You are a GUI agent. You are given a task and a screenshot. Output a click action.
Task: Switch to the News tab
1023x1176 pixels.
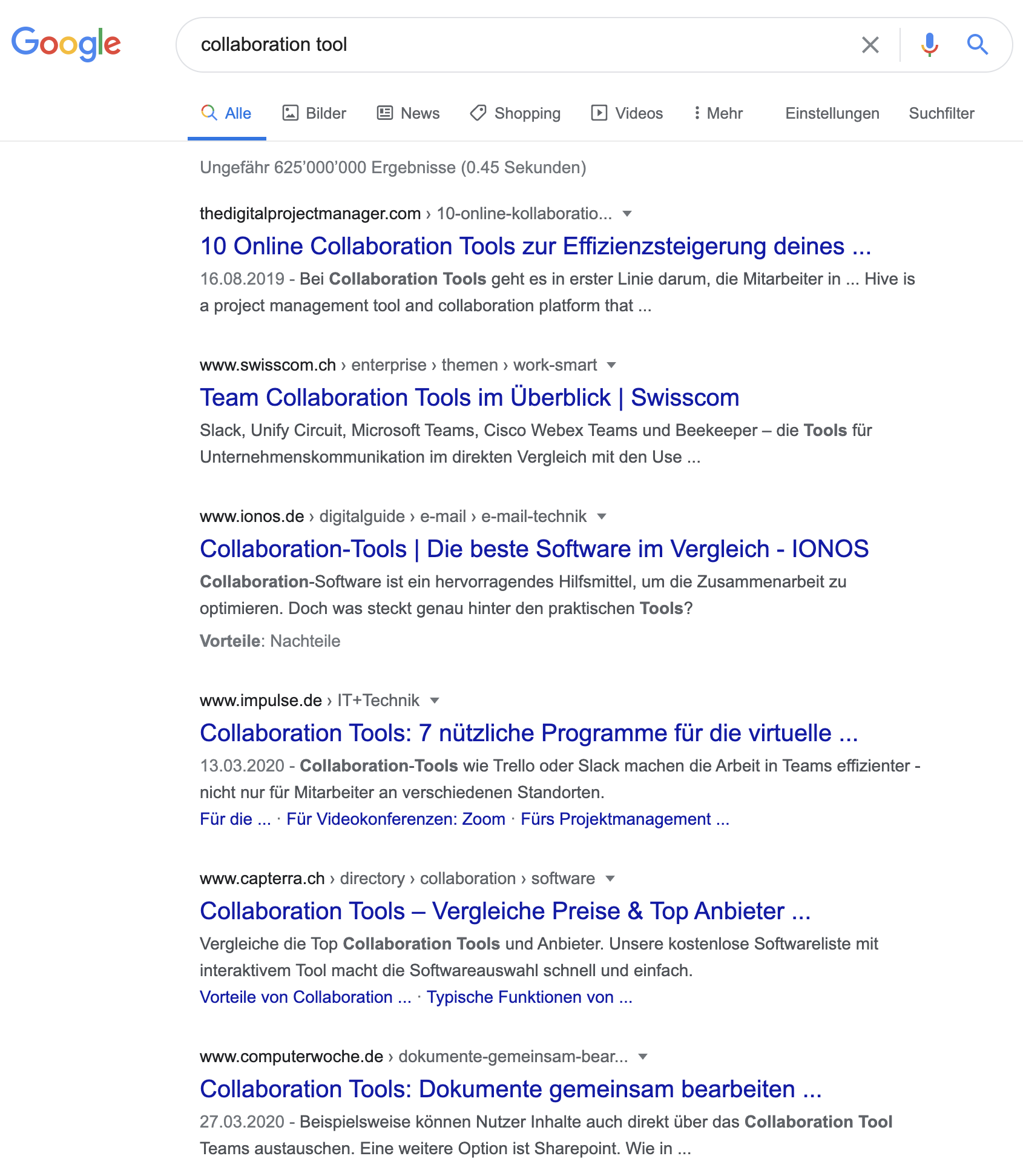[408, 113]
